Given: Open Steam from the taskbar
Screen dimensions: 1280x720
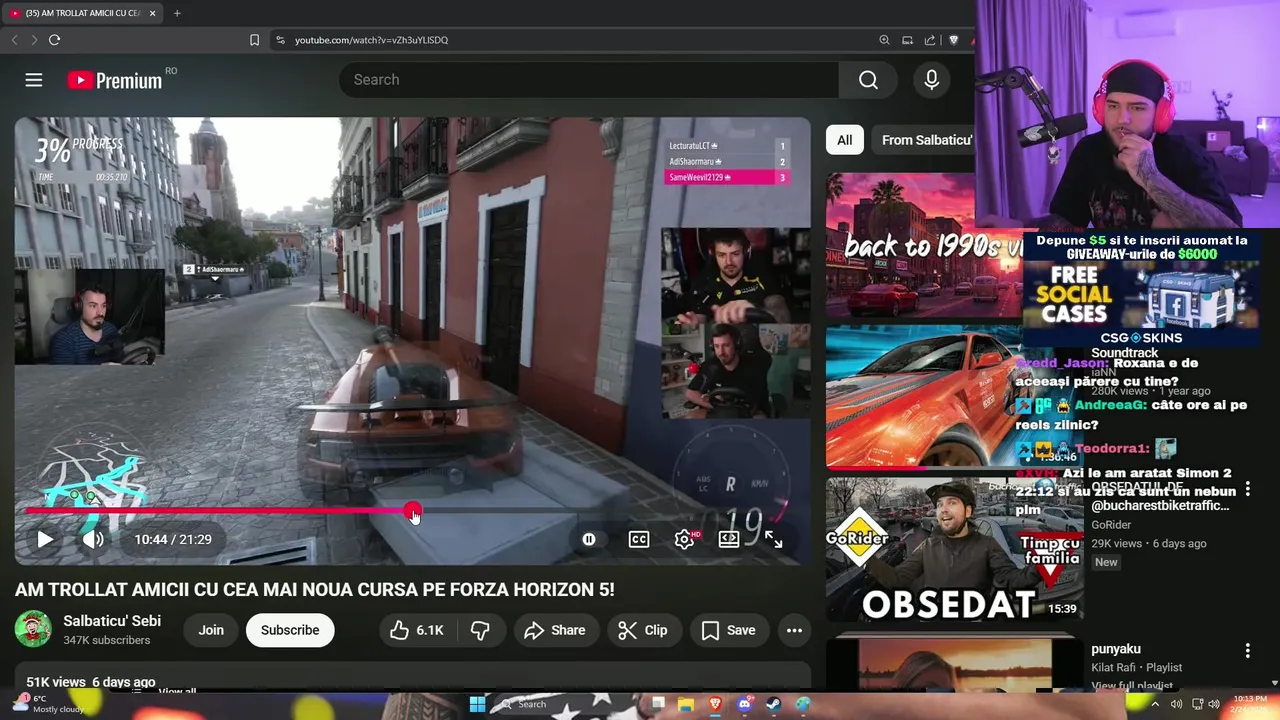Looking at the screenshot, I should point(773,704).
